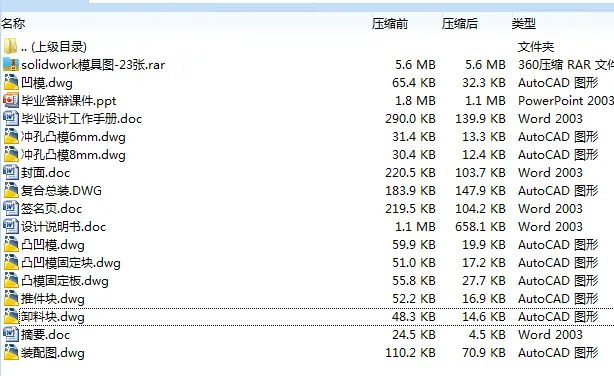Select file name 签名页.doc
Image resolution: width=614 pixels, height=376 pixels.
[51, 209]
